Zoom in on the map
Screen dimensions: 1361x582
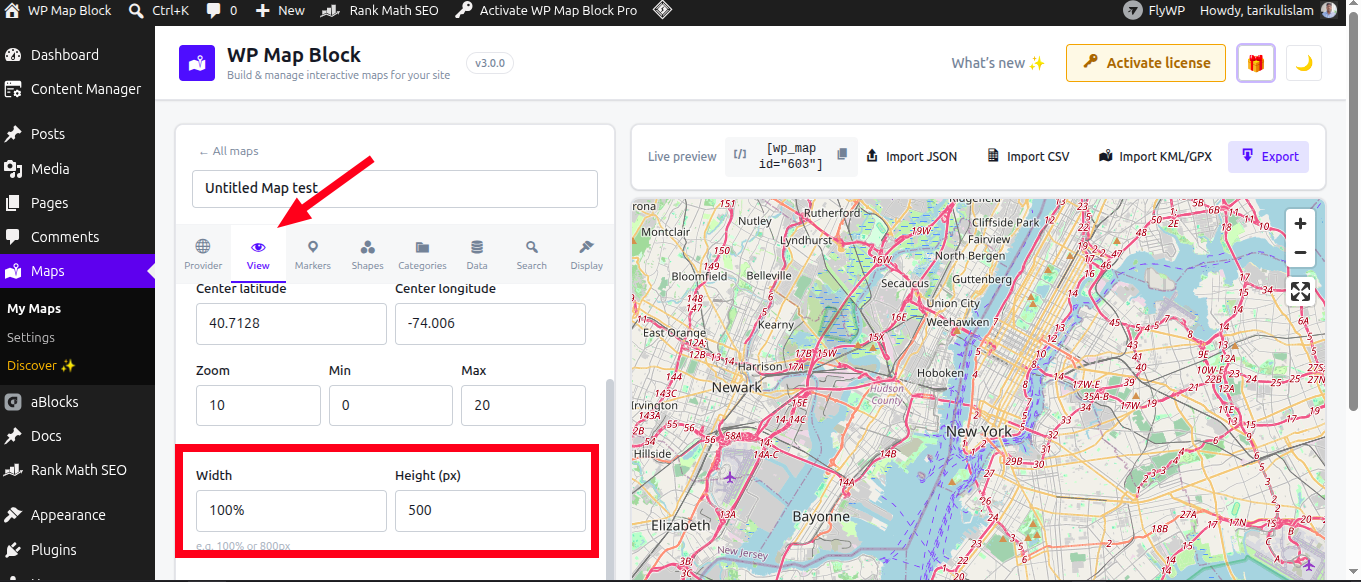[1300, 224]
